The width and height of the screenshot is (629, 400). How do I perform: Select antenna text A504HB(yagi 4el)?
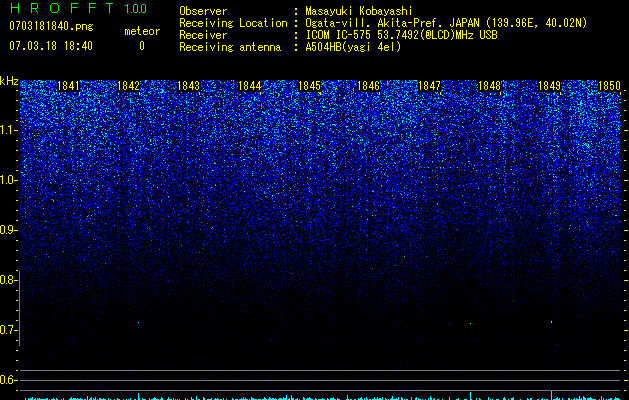pos(353,47)
